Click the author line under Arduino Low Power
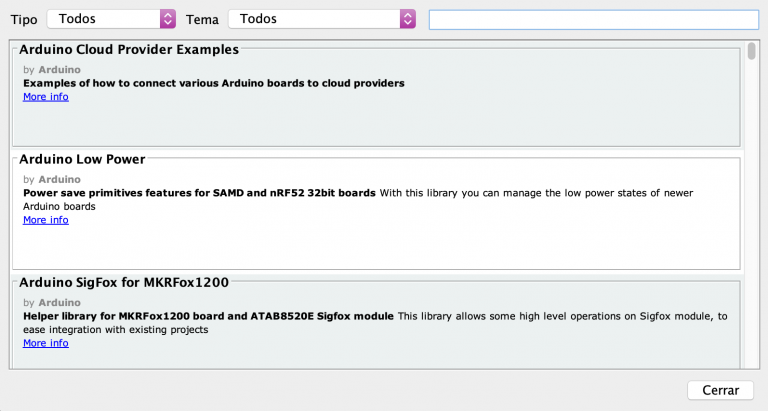 51,179
